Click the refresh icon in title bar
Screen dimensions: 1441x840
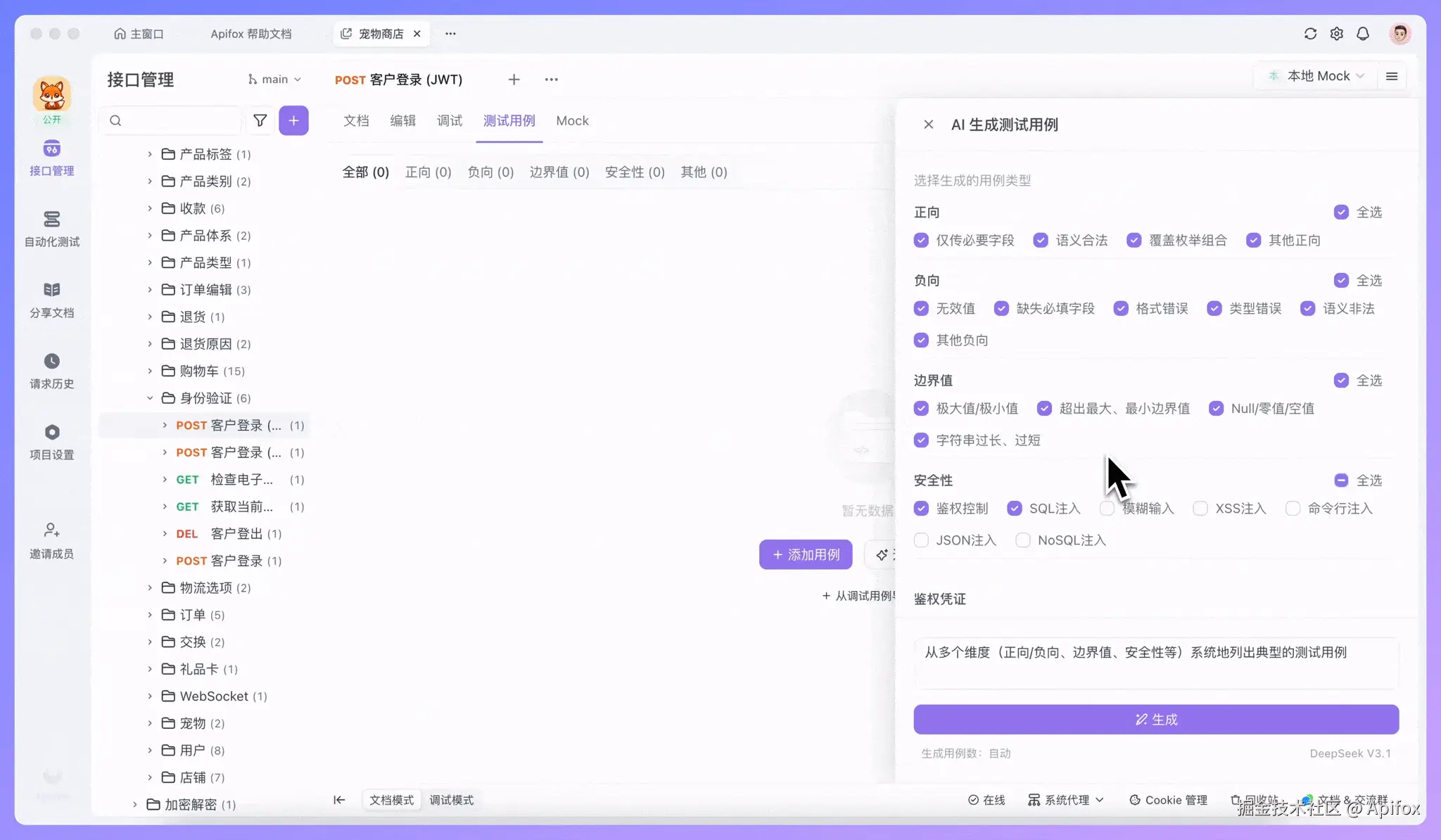(x=1310, y=34)
